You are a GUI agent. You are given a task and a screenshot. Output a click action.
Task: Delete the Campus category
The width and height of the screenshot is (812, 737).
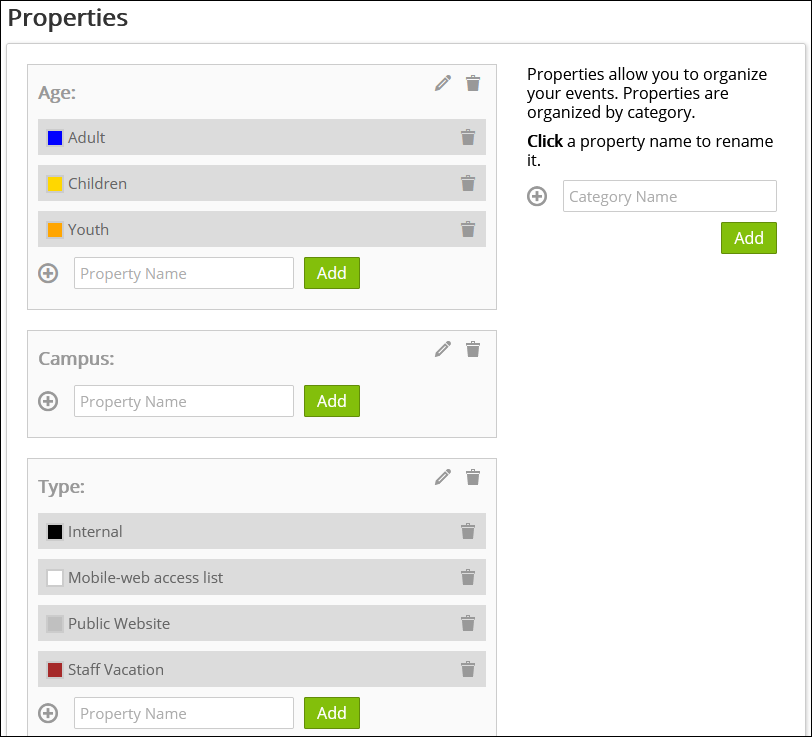pyautogui.click(x=473, y=349)
